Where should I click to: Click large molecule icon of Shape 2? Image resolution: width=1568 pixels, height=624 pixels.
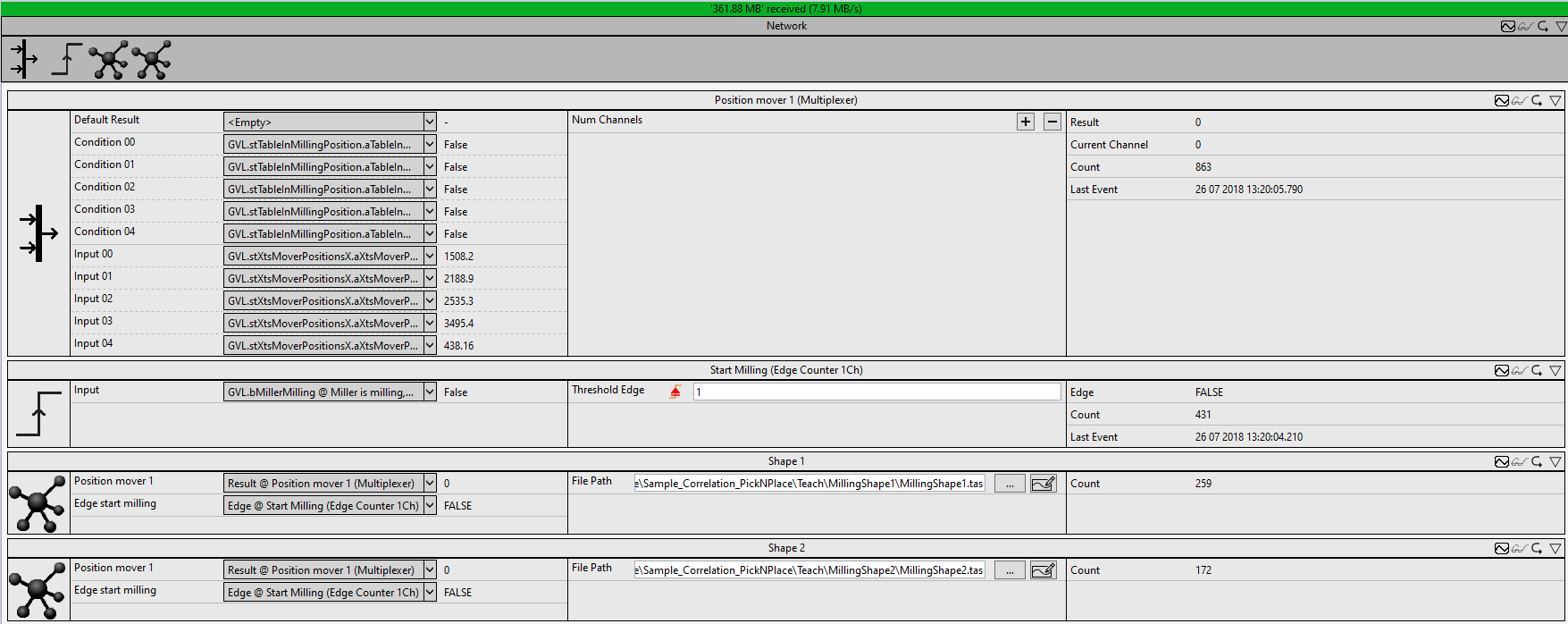[x=38, y=590]
